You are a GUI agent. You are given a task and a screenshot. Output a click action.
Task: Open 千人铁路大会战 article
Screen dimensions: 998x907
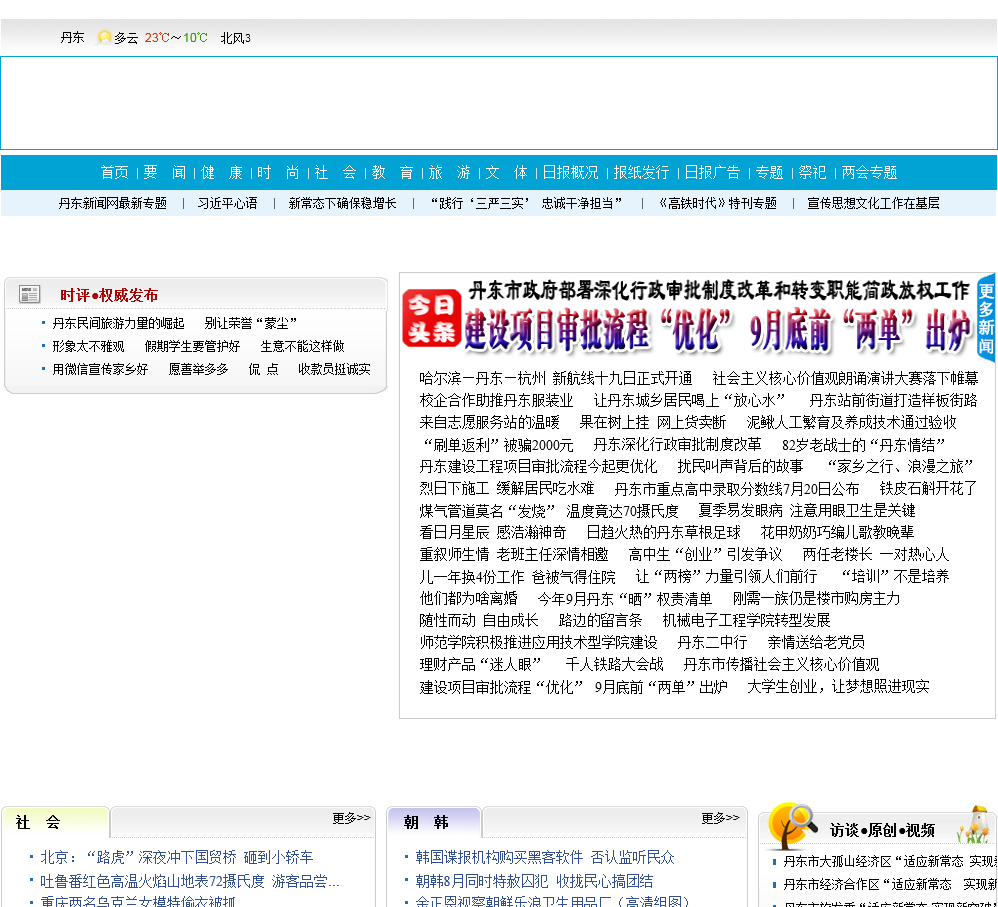pos(614,665)
